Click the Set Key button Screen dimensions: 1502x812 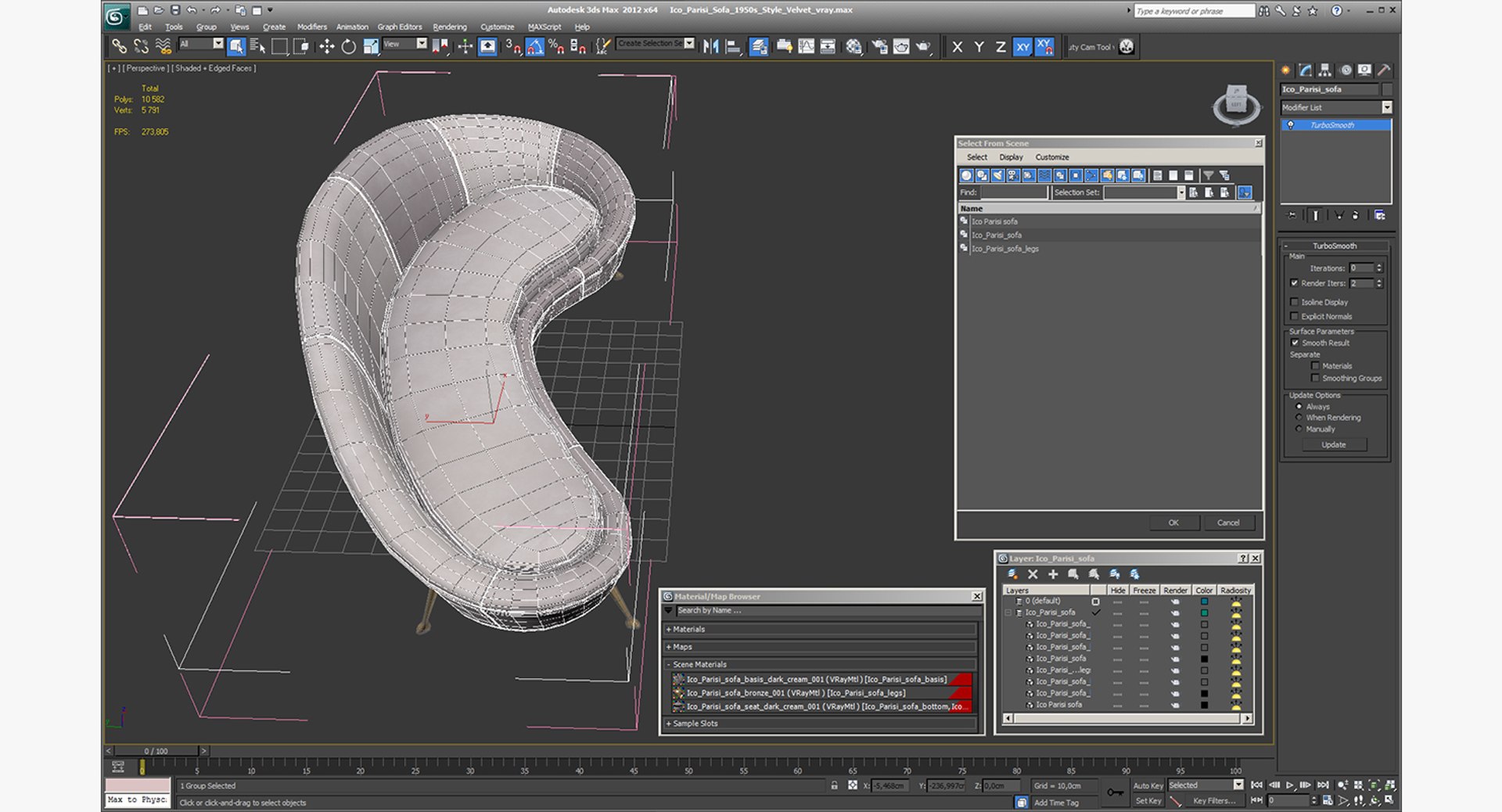(1148, 801)
